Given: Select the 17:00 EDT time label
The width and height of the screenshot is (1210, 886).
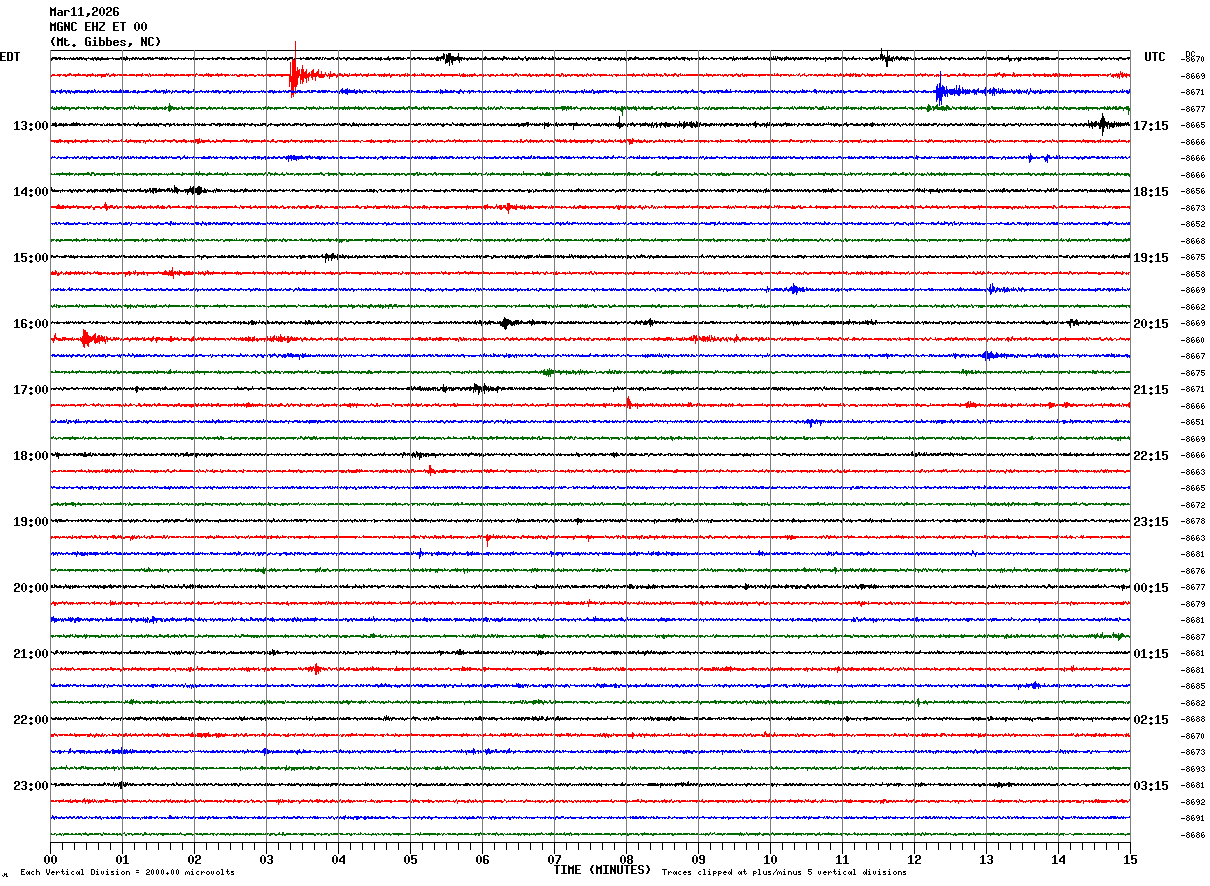Looking at the screenshot, I should [30, 390].
